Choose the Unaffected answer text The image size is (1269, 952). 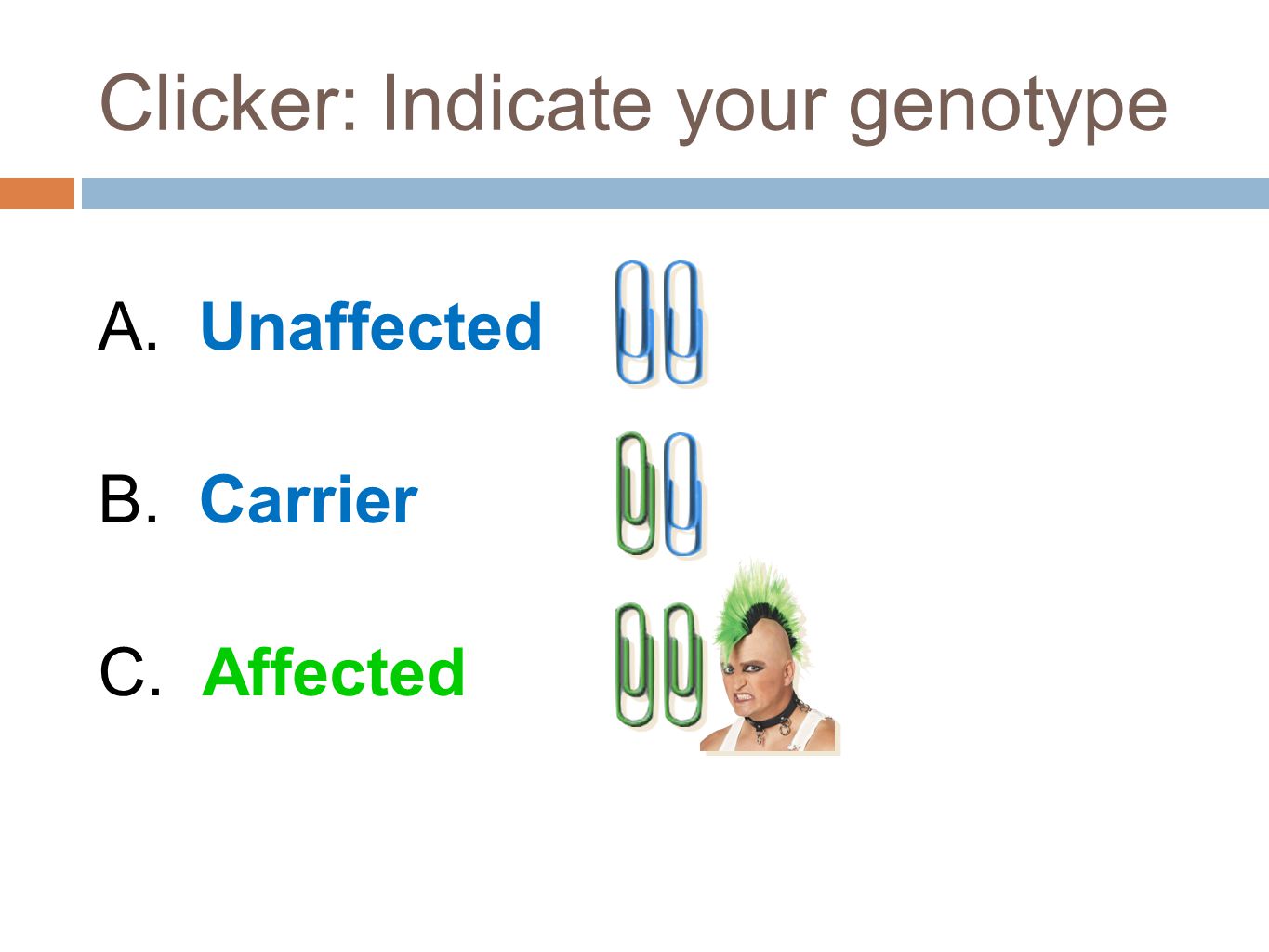coord(371,326)
